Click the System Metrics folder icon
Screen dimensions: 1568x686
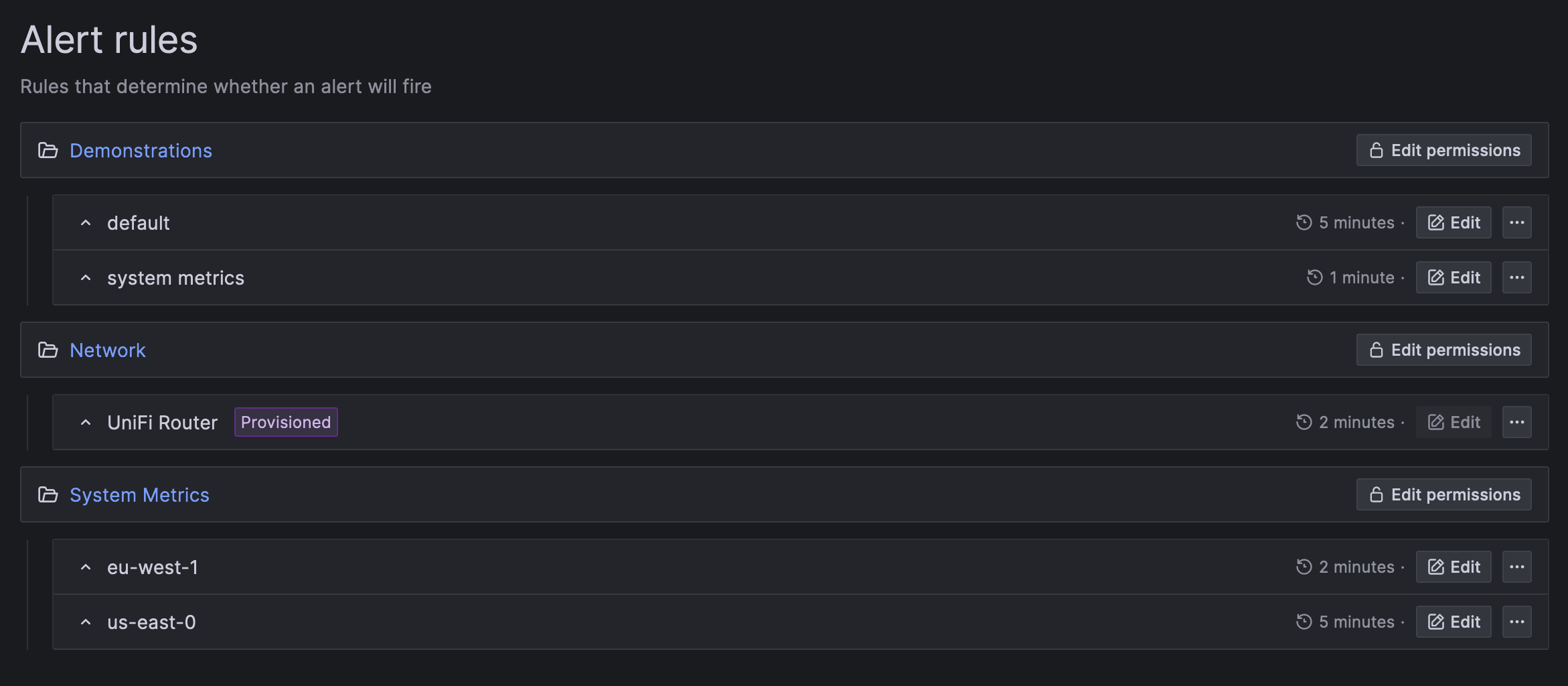pos(49,494)
